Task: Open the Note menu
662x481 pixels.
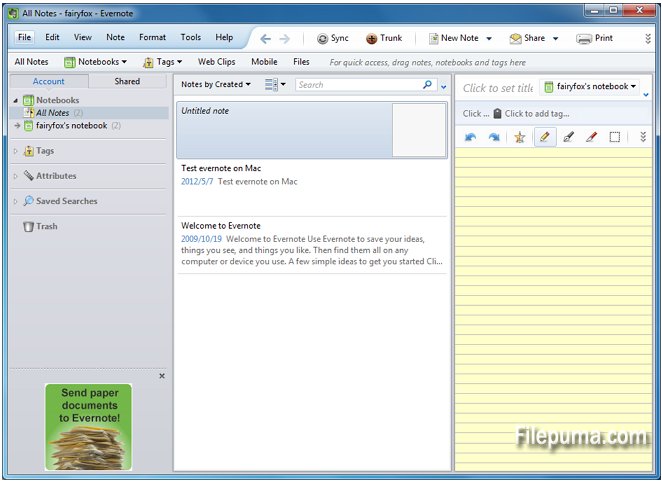Action: (x=115, y=37)
